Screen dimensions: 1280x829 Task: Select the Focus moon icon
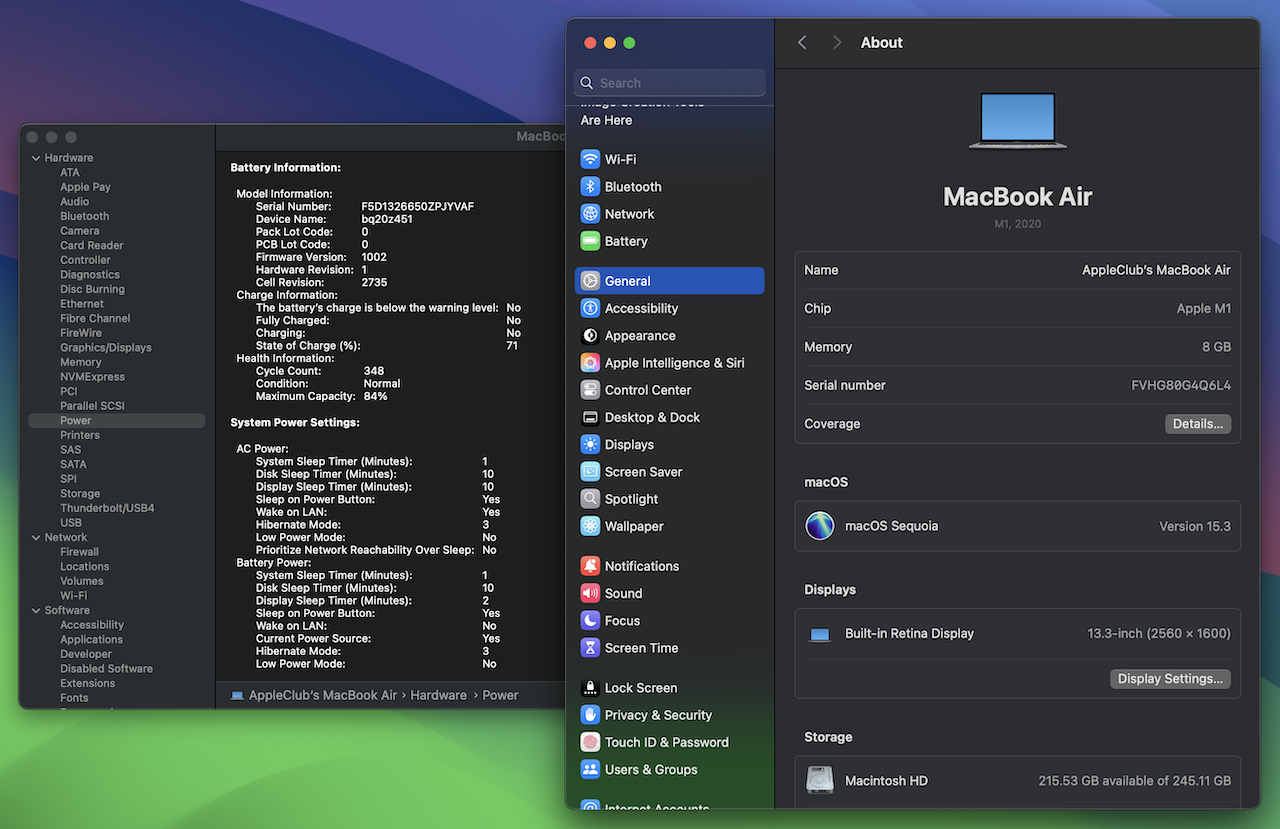(x=590, y=621)
